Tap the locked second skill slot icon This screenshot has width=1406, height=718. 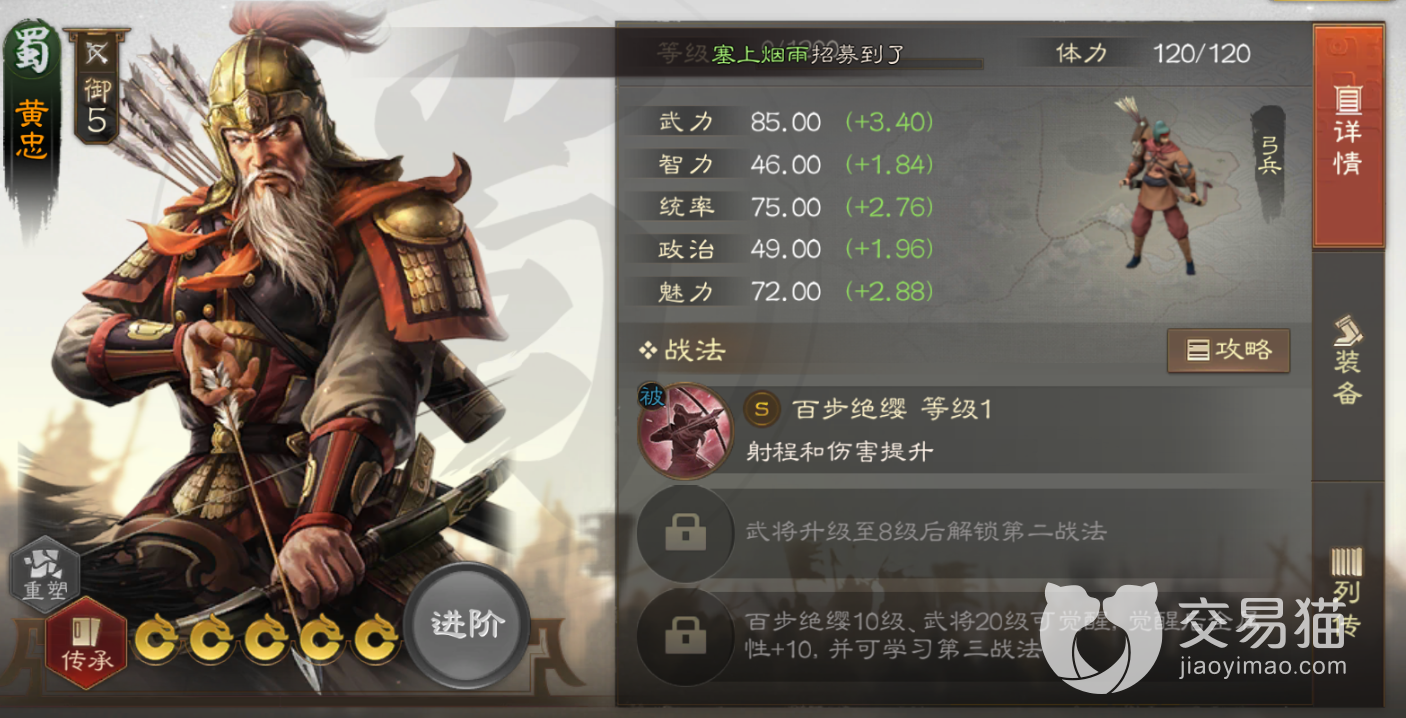[x=685, y=533]
